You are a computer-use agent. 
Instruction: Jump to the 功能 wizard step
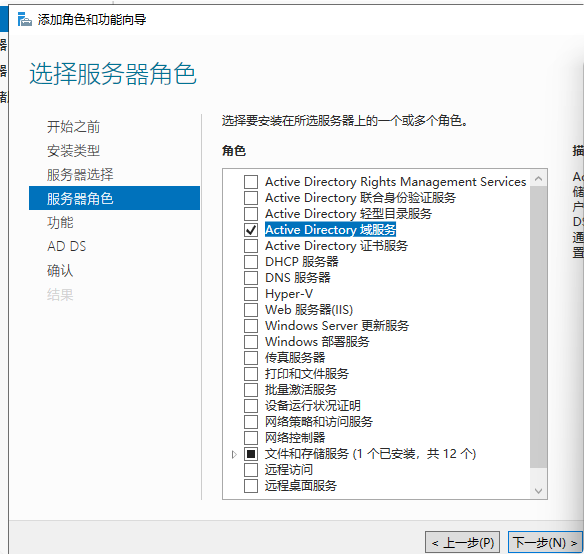(x=60, y=222)
